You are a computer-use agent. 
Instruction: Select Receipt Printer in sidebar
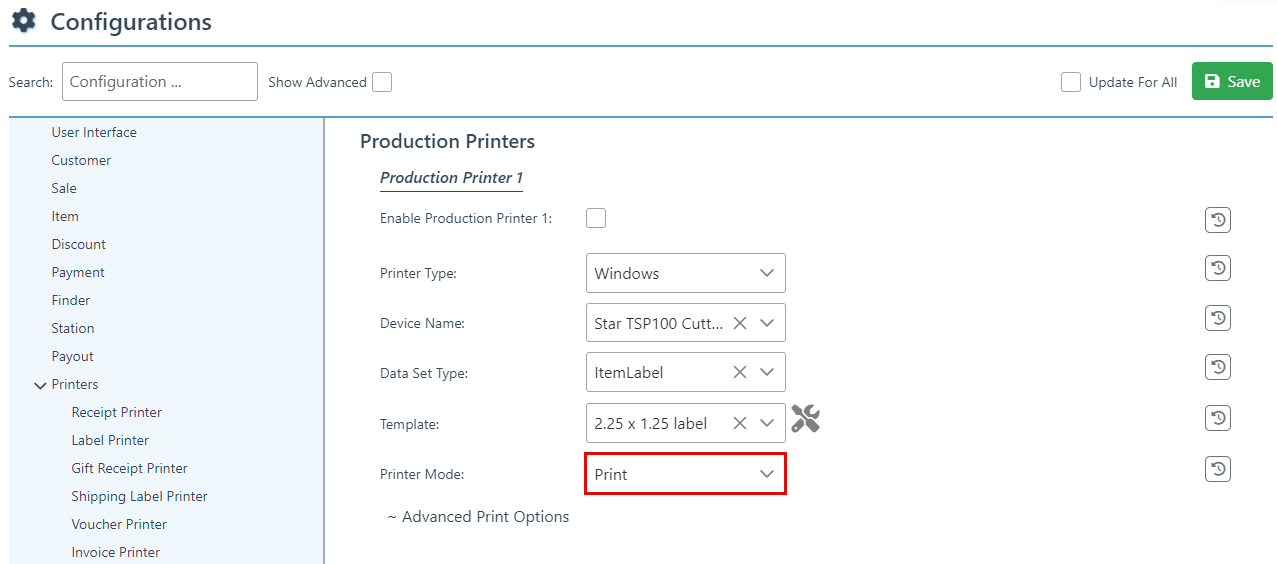[116, 412]
